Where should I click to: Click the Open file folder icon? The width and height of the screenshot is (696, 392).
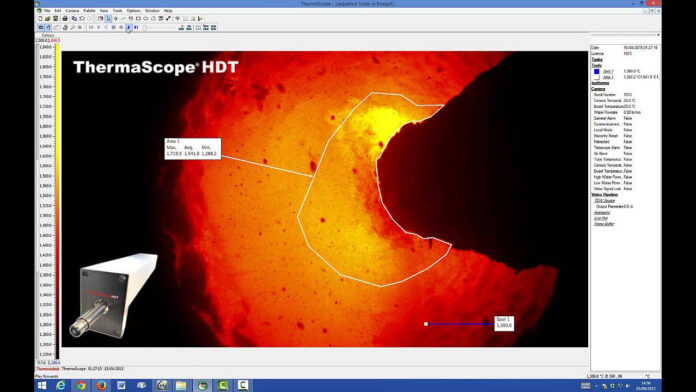47,19
